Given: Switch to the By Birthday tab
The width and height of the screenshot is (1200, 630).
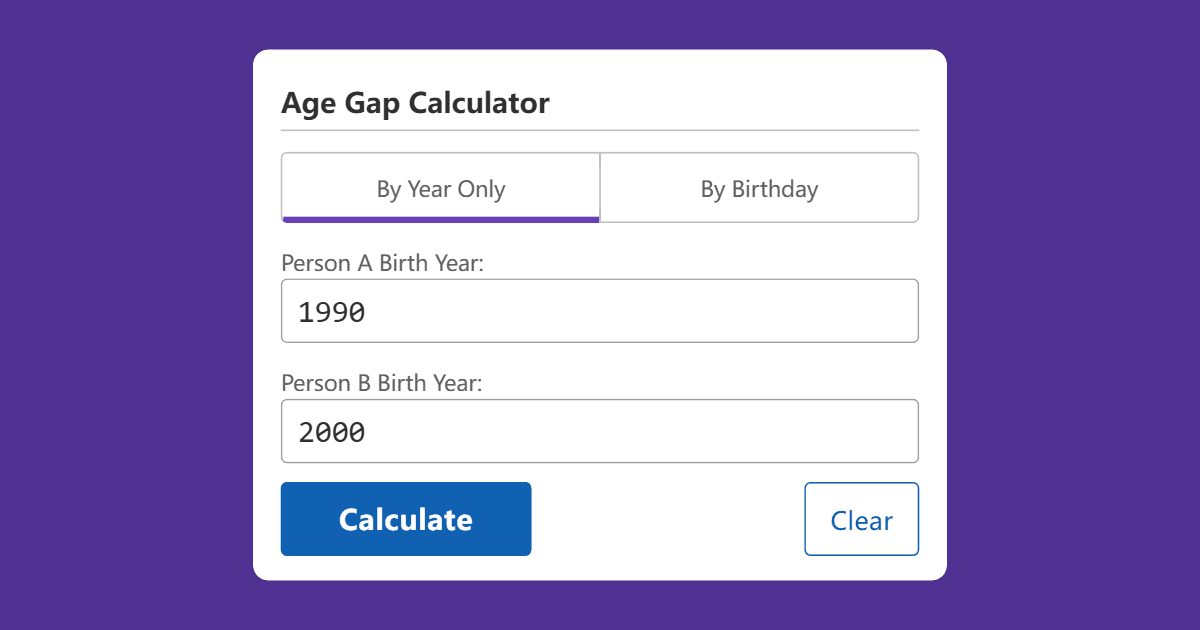Looking at the screenshot, I should click(759, 187).
